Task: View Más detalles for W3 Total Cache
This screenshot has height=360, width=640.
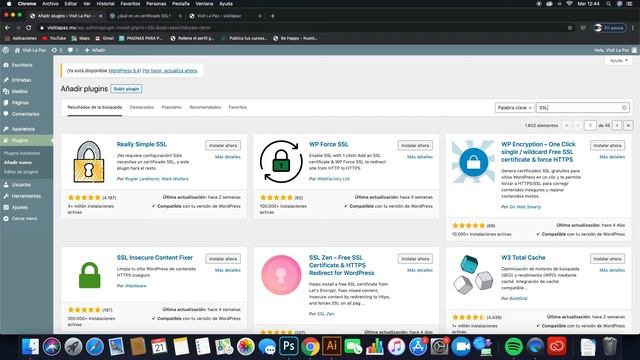Action: (612, 270)
